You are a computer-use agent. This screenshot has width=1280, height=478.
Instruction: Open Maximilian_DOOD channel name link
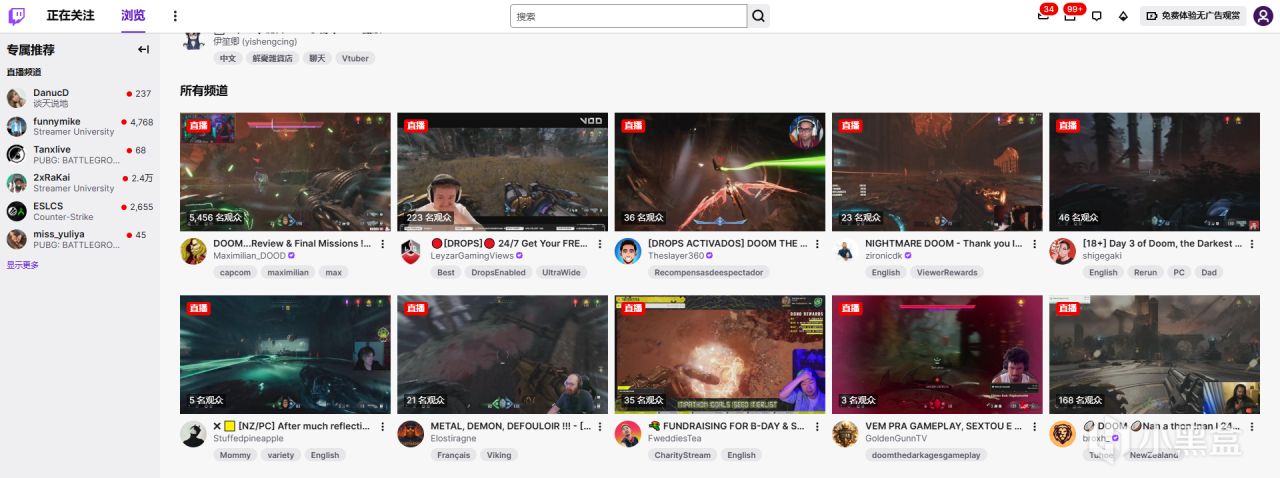tap(249, 256)
